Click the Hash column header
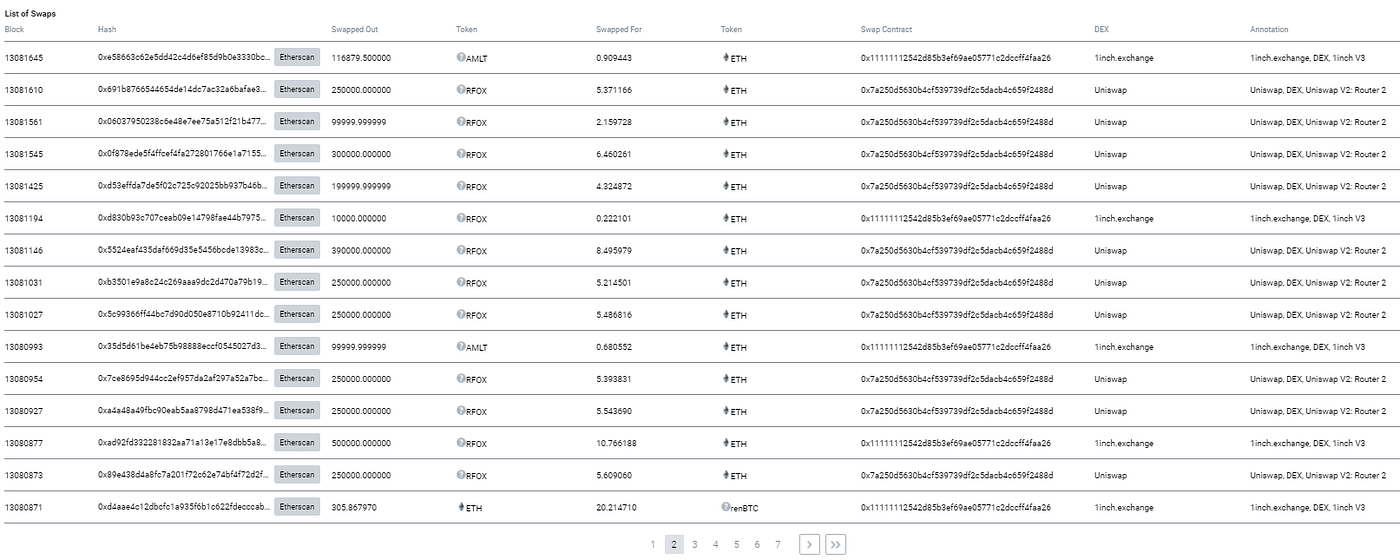The image size is (1400, 560). coord(107,30)
